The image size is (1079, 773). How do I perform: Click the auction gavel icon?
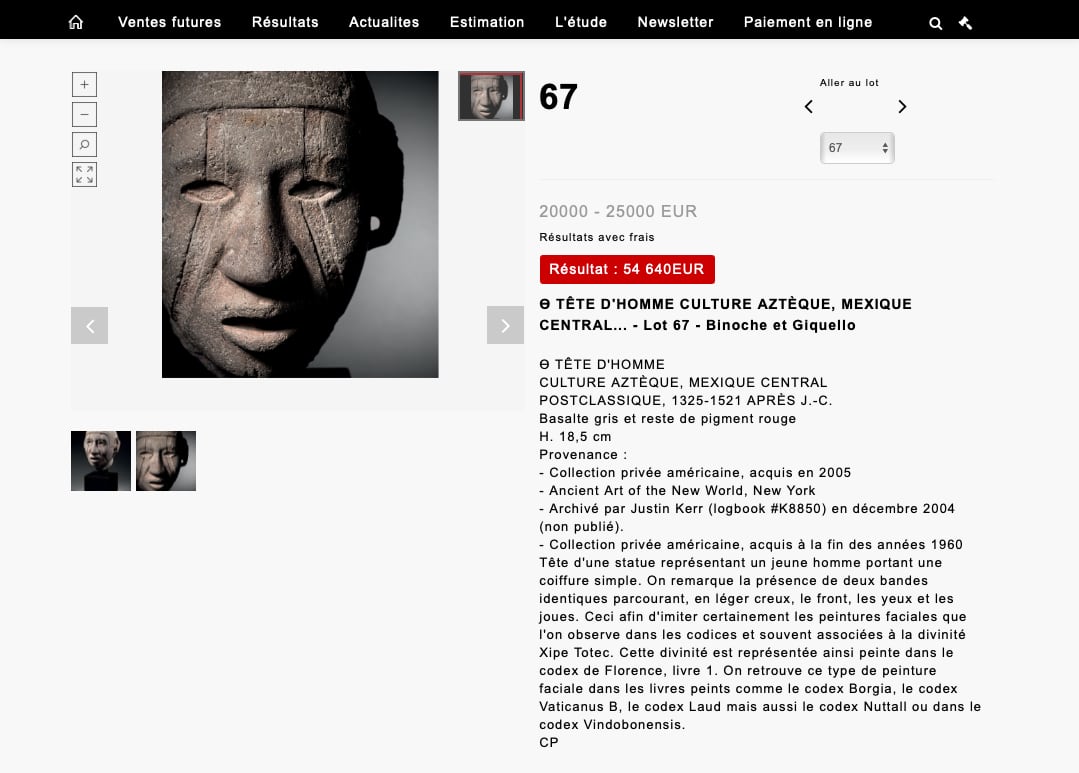(965, 23)
